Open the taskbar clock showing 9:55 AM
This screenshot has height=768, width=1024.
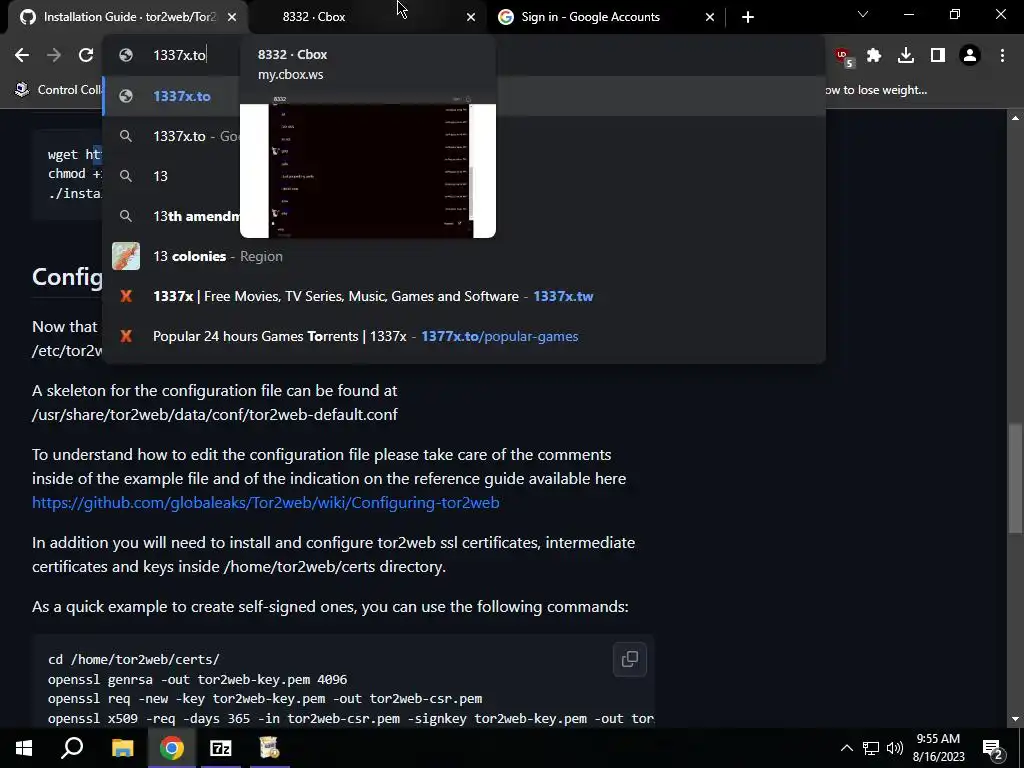pos(938,748)
